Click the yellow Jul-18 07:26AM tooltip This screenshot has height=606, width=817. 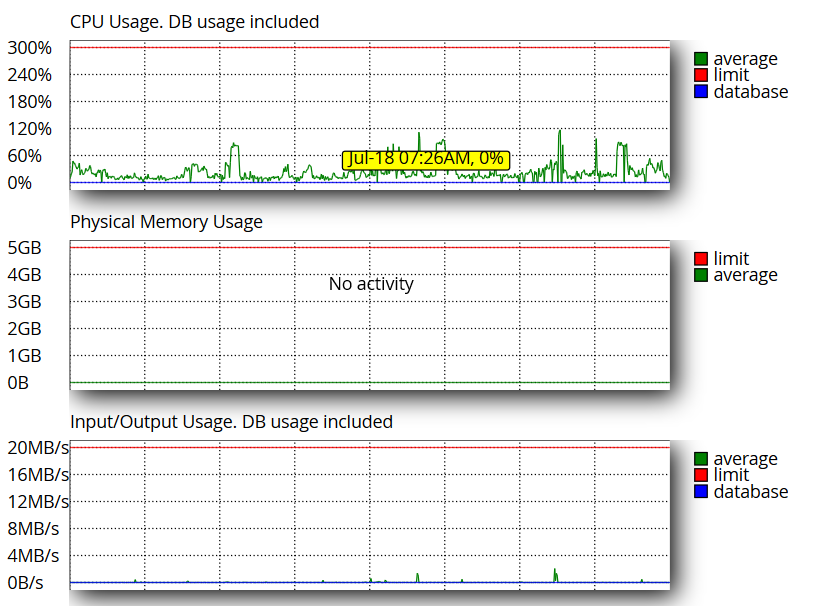pyautogui.click(x=426, y=159)
